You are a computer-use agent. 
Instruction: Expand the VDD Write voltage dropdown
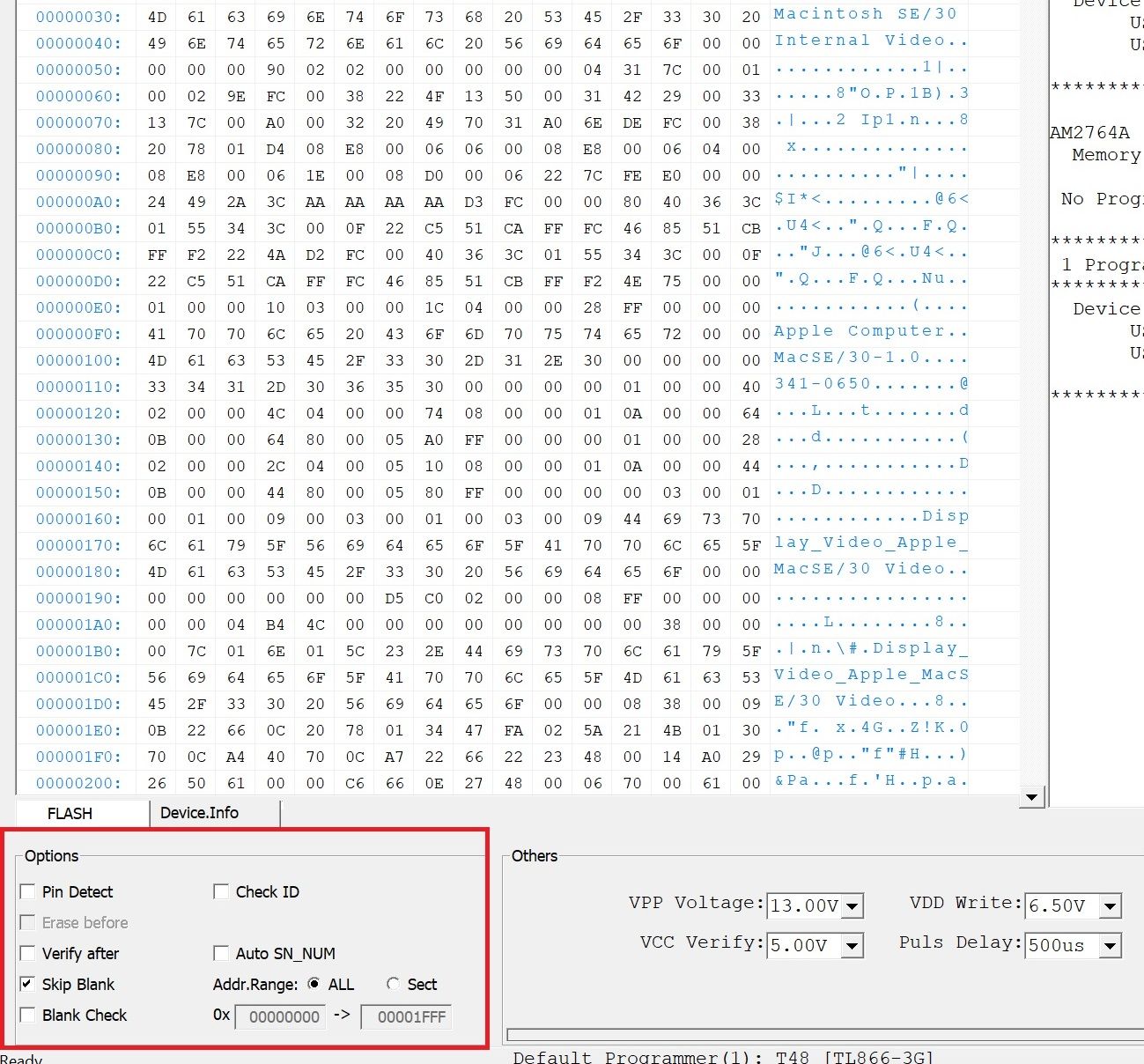(1110, 906)
